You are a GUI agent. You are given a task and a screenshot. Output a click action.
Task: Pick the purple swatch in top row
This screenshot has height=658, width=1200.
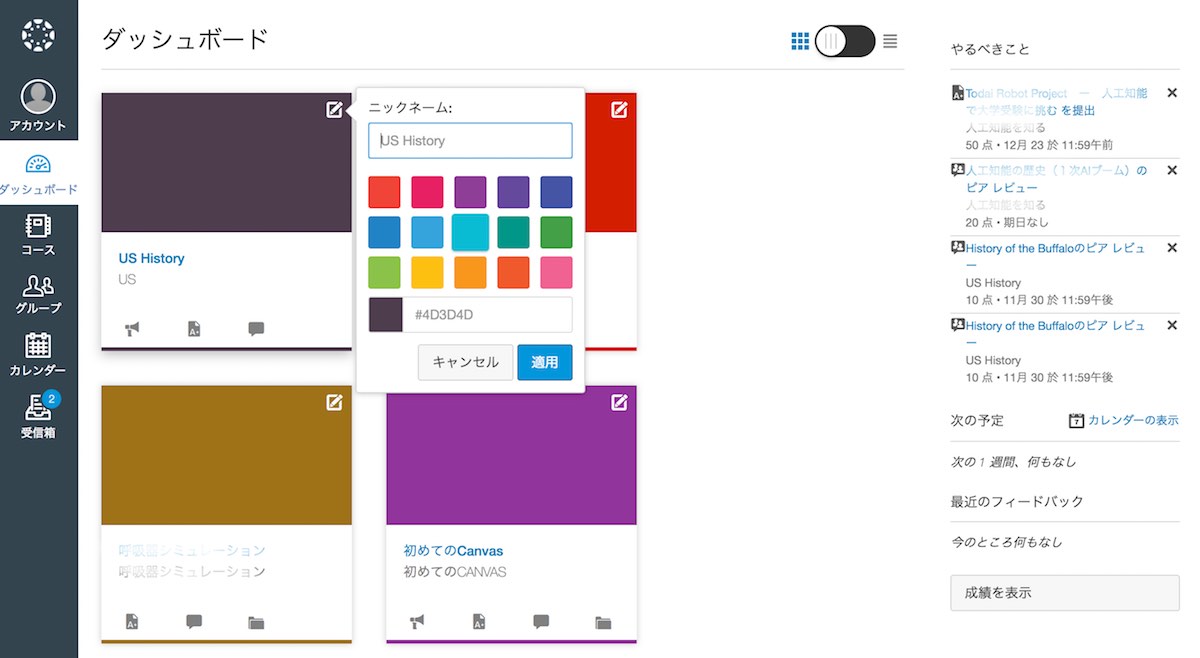[470, 192]
